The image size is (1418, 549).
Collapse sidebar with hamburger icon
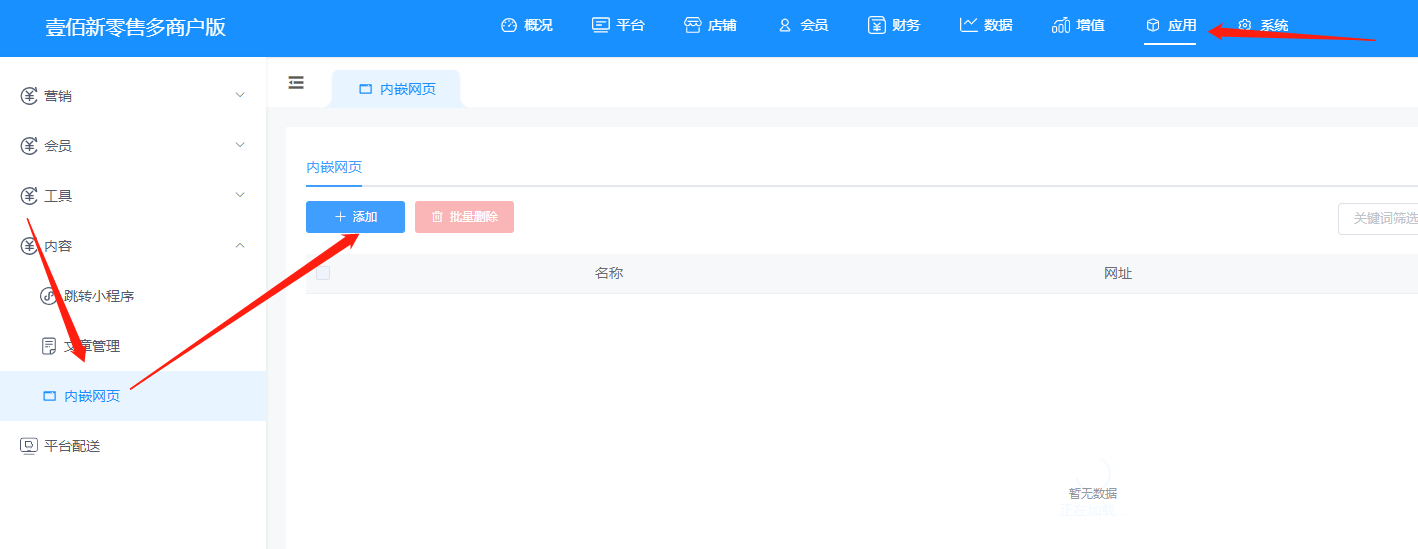[296, 83]
